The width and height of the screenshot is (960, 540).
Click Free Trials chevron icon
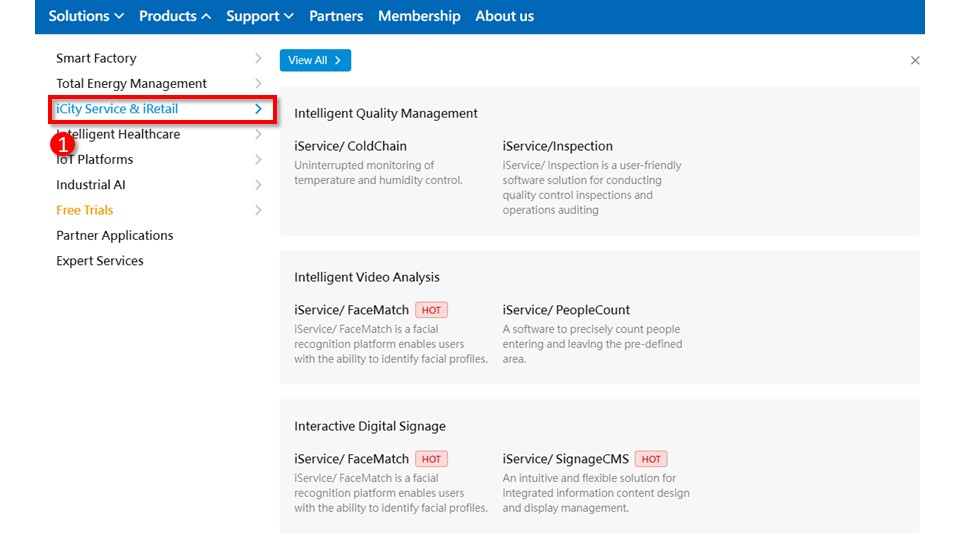258,210
